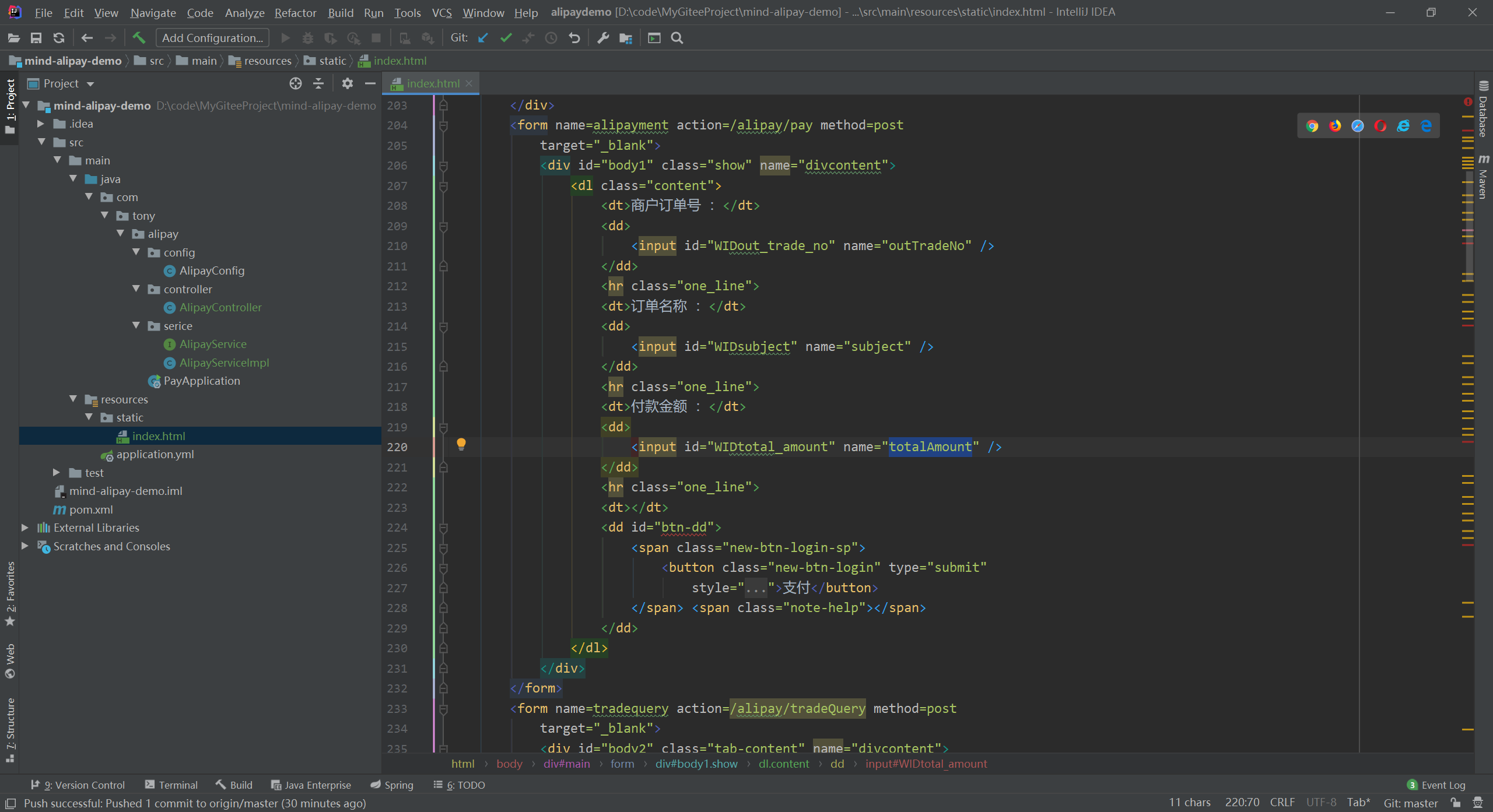
Task: Open in Chrome browser icon
Action: point(1312,126)
